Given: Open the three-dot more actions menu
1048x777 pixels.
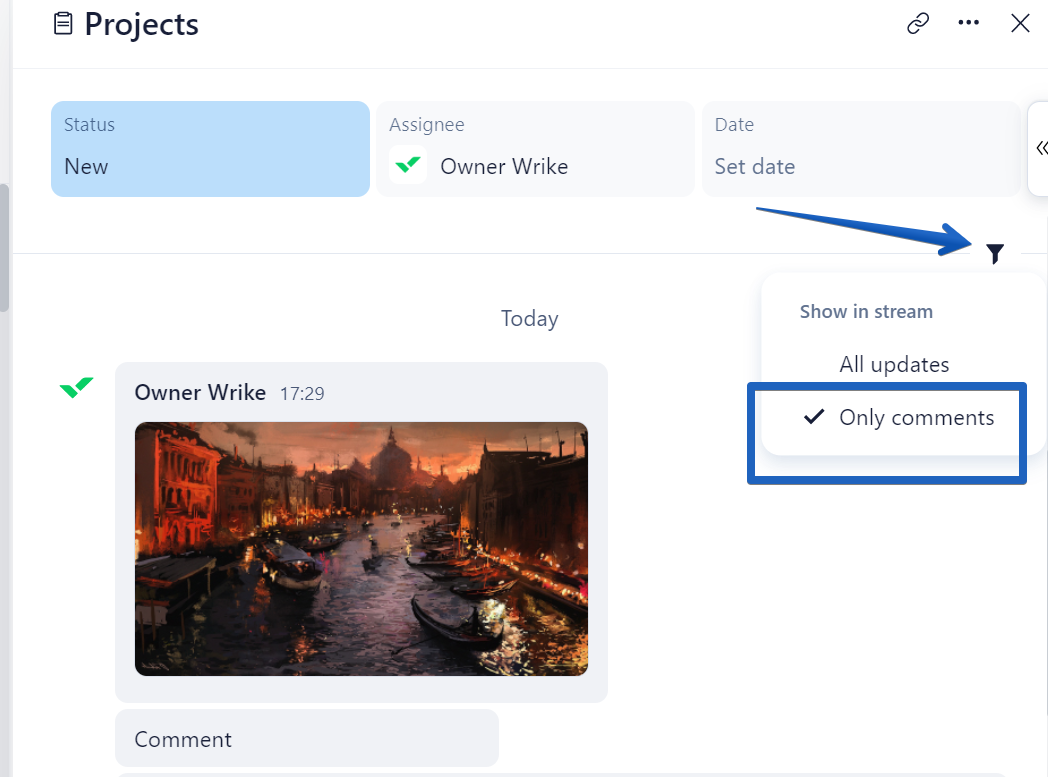Looking at the screenshot, I should tap(968, 23).
